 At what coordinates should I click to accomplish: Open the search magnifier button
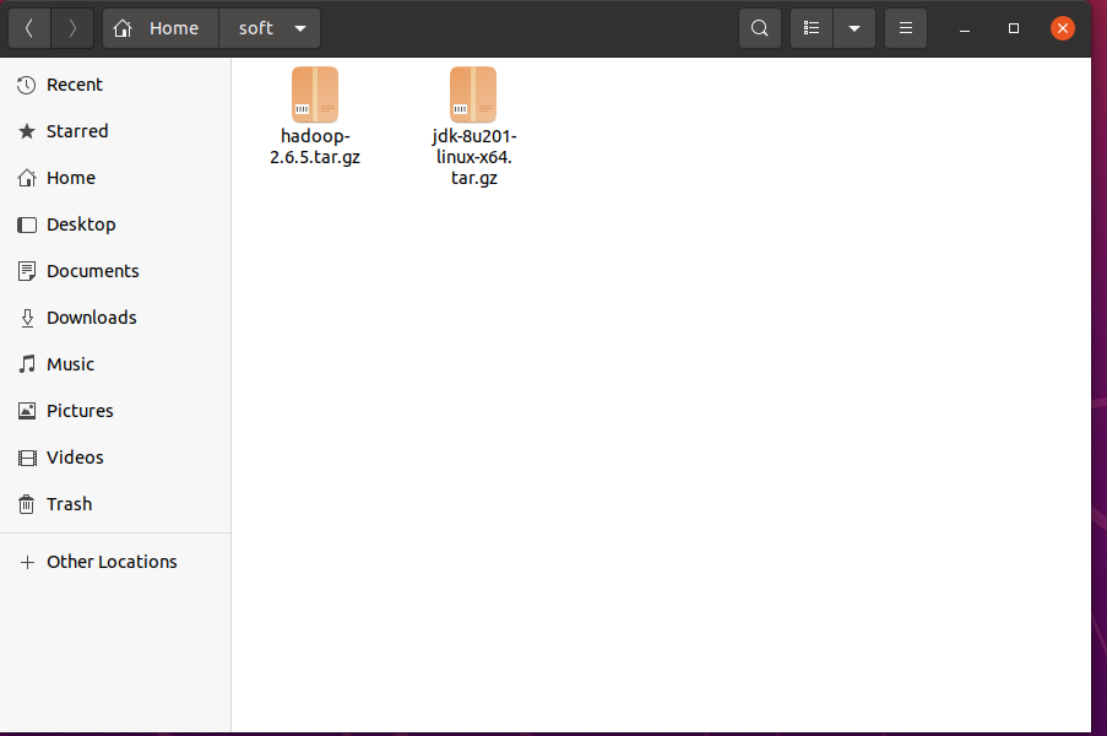tap(760, 28)
